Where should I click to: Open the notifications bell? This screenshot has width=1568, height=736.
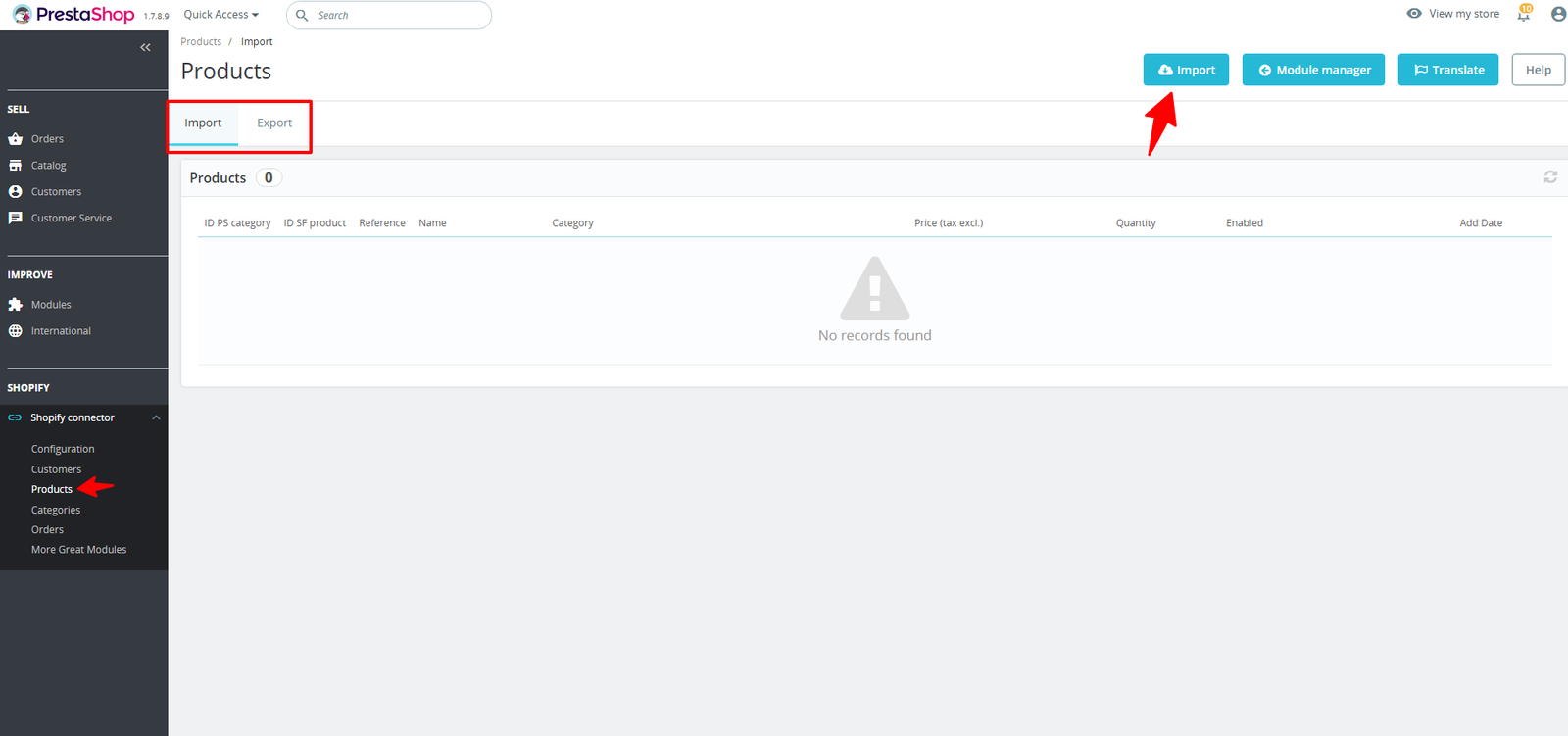point(1524,14)
